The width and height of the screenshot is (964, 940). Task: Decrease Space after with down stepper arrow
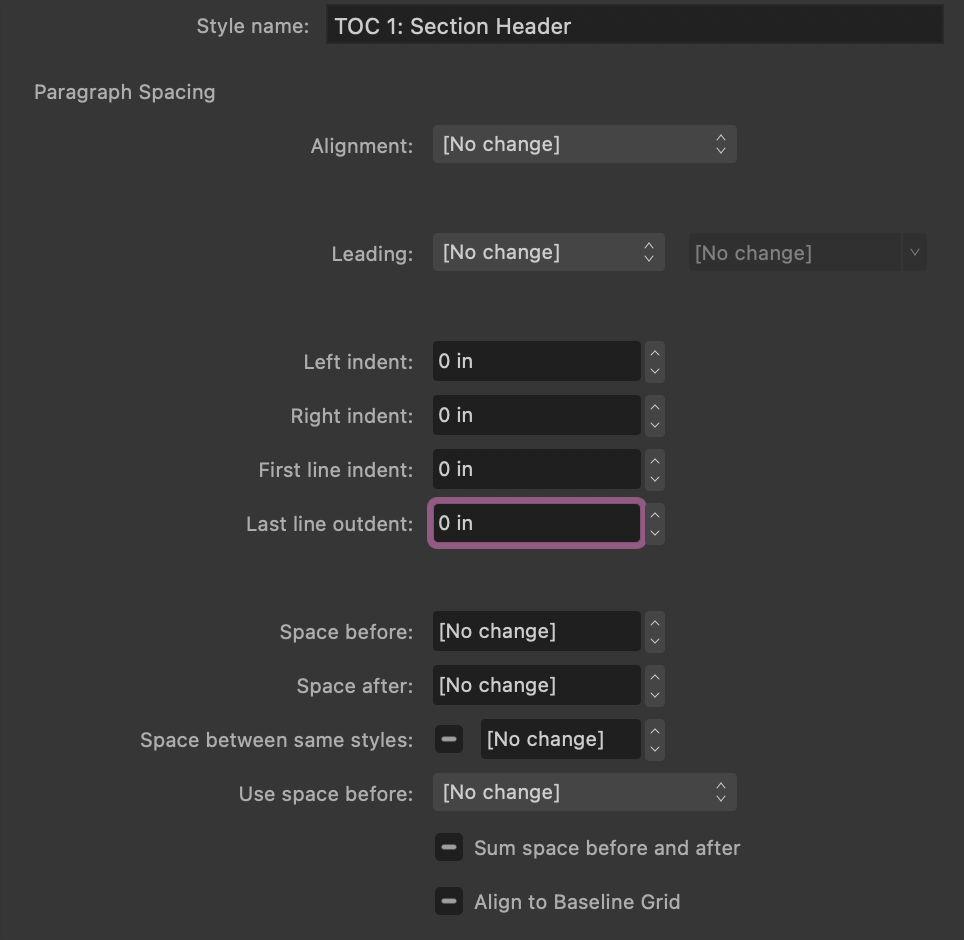[x=655, y=695]
